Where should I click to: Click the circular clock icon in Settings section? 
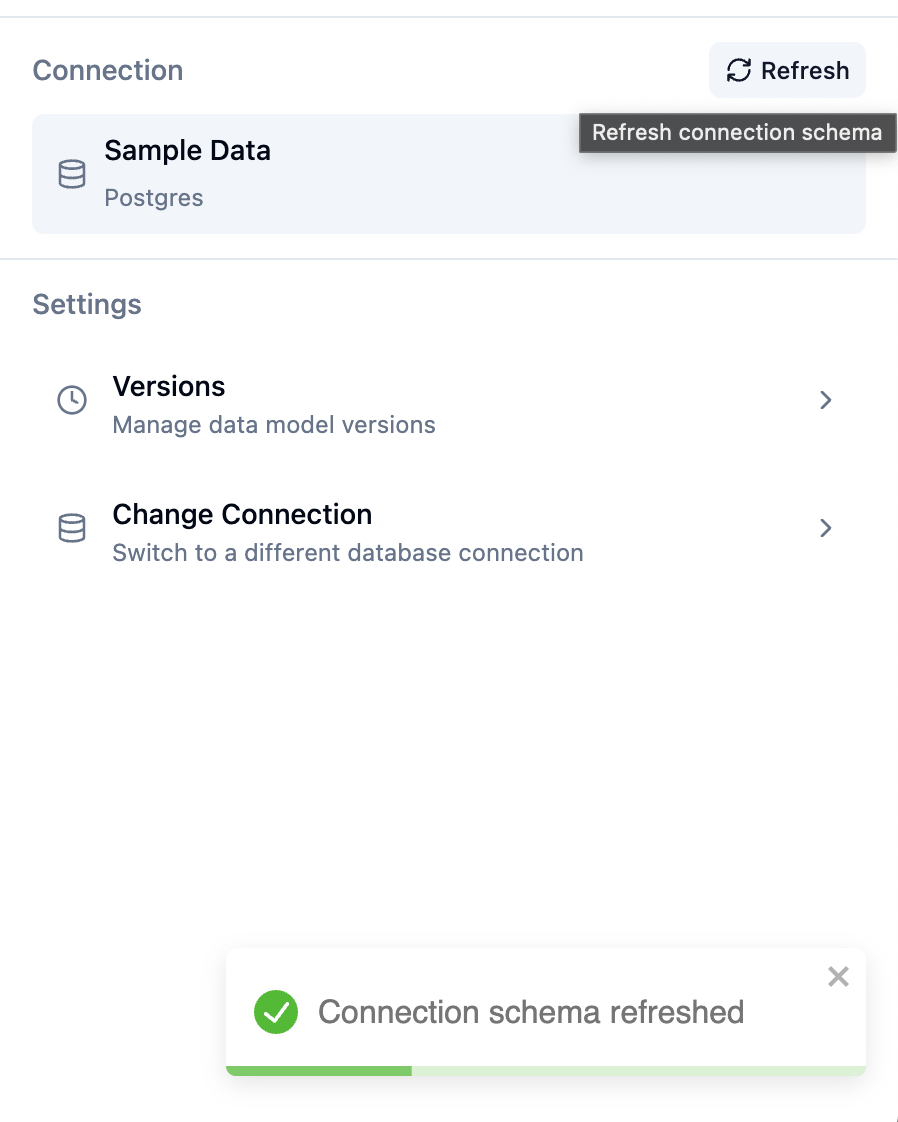coord(71,400)
